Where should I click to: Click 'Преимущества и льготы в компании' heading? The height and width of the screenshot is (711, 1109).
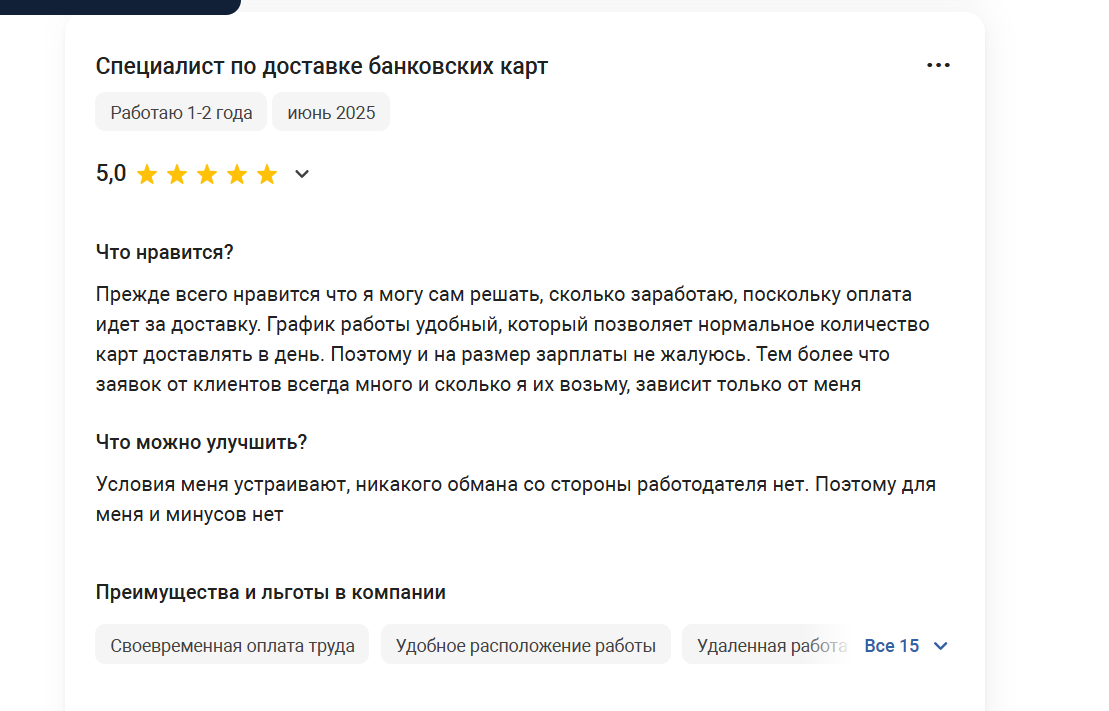[270, 592]
